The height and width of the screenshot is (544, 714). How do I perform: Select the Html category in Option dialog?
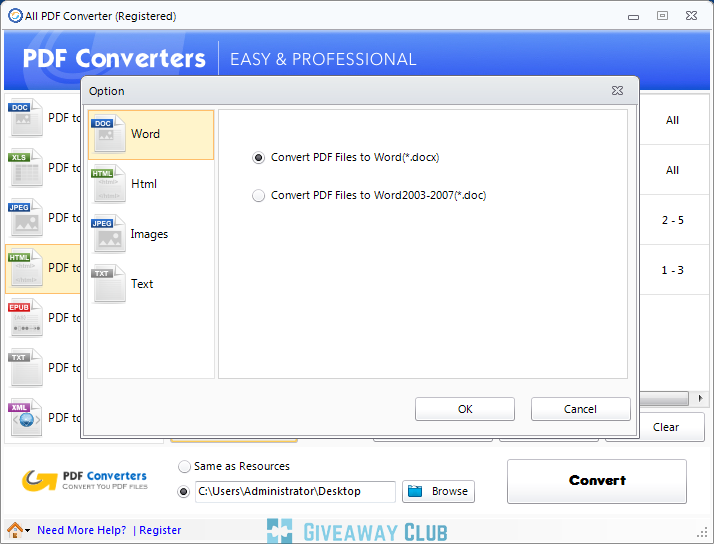(151, 184)
